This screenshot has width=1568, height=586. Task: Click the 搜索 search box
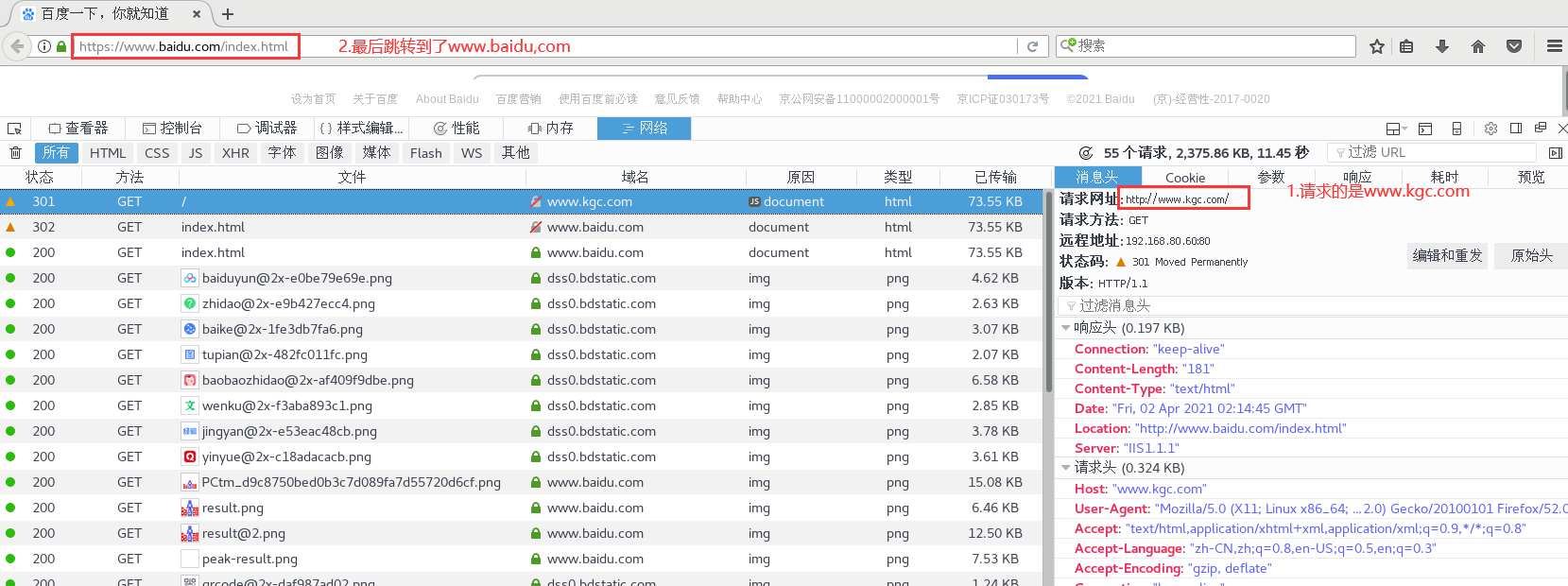point(1207,45)
